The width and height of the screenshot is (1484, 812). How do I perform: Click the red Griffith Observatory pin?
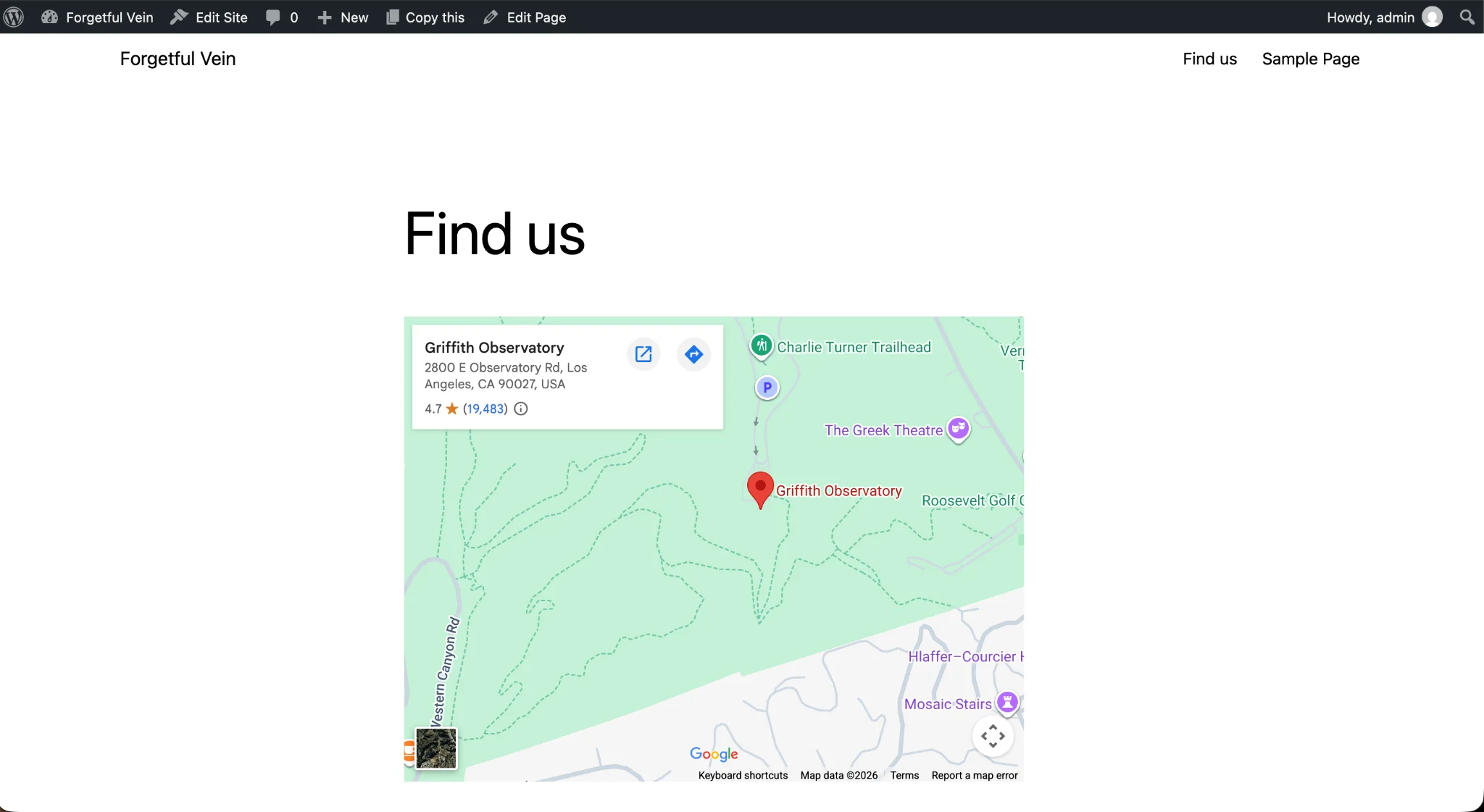(x=760, y=490)
